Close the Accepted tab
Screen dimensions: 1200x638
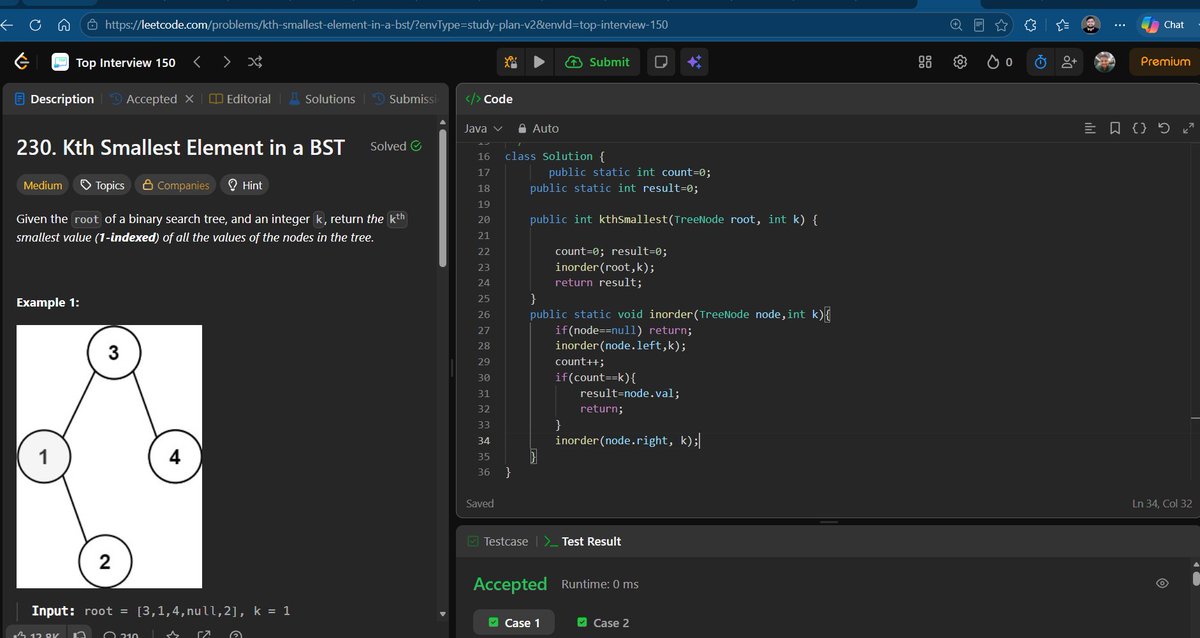[x=189, y=99]
